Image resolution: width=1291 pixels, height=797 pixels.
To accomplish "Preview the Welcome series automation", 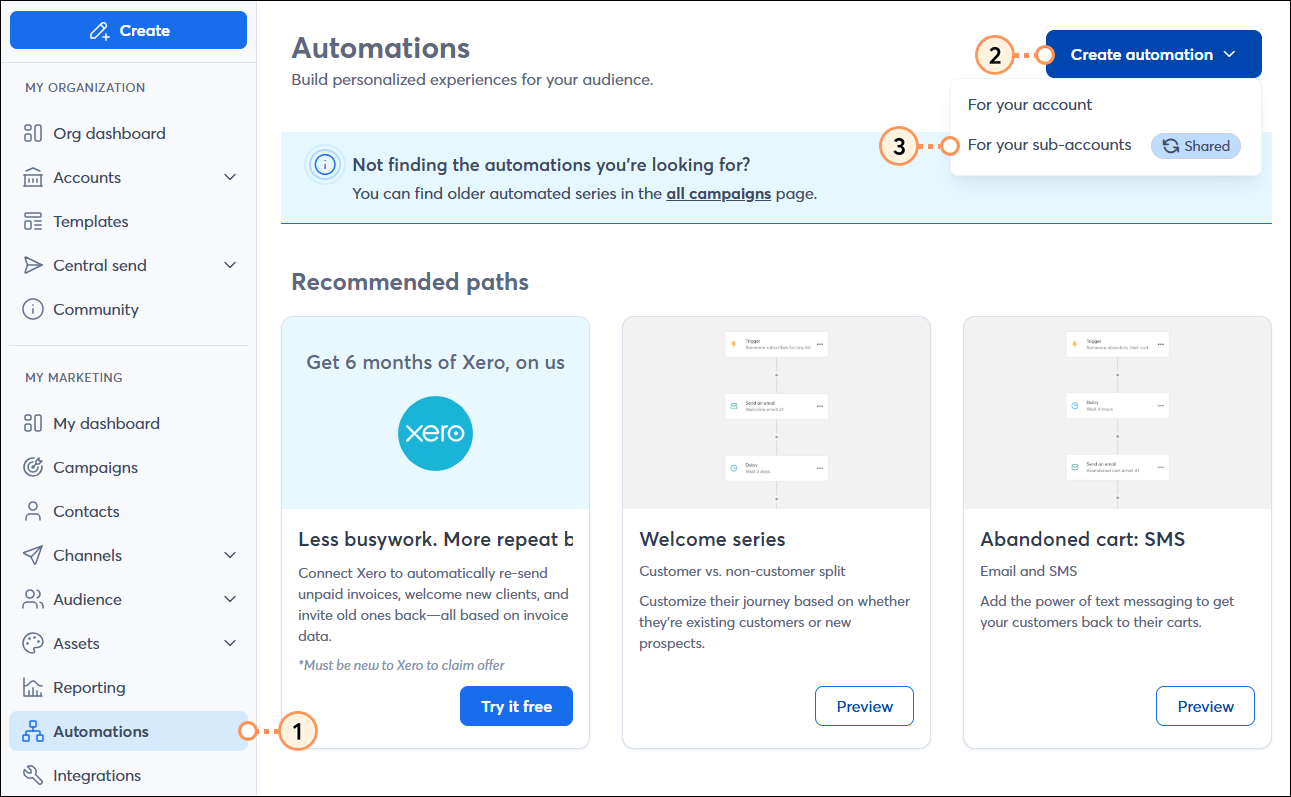I will [864, 706].
